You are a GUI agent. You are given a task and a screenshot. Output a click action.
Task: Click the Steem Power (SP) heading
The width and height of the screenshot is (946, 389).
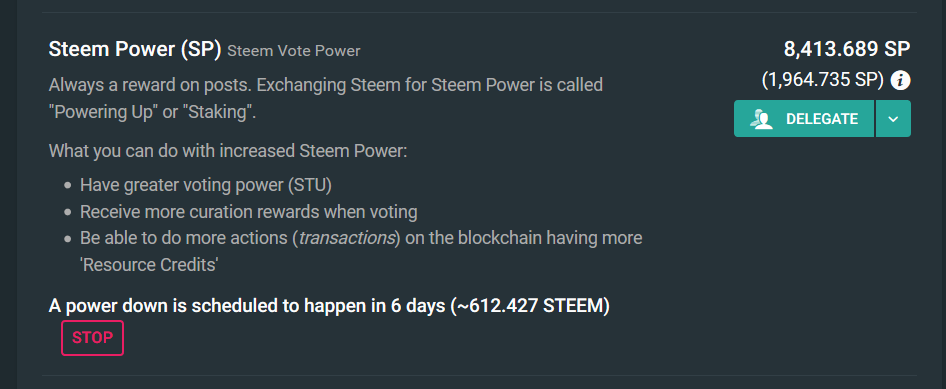click(x=135, y=49)
